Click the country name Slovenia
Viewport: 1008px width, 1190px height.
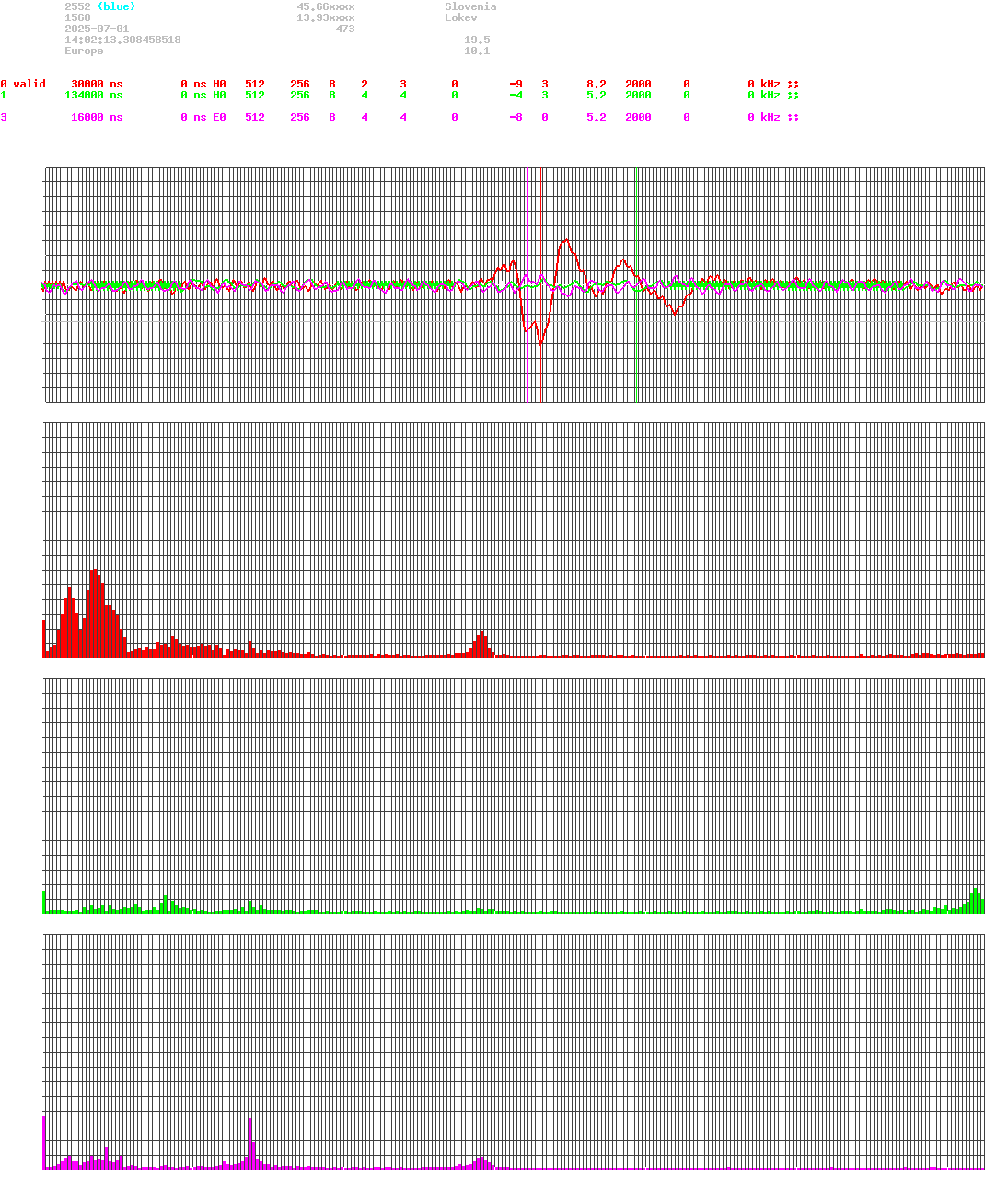tap(470, 6)
